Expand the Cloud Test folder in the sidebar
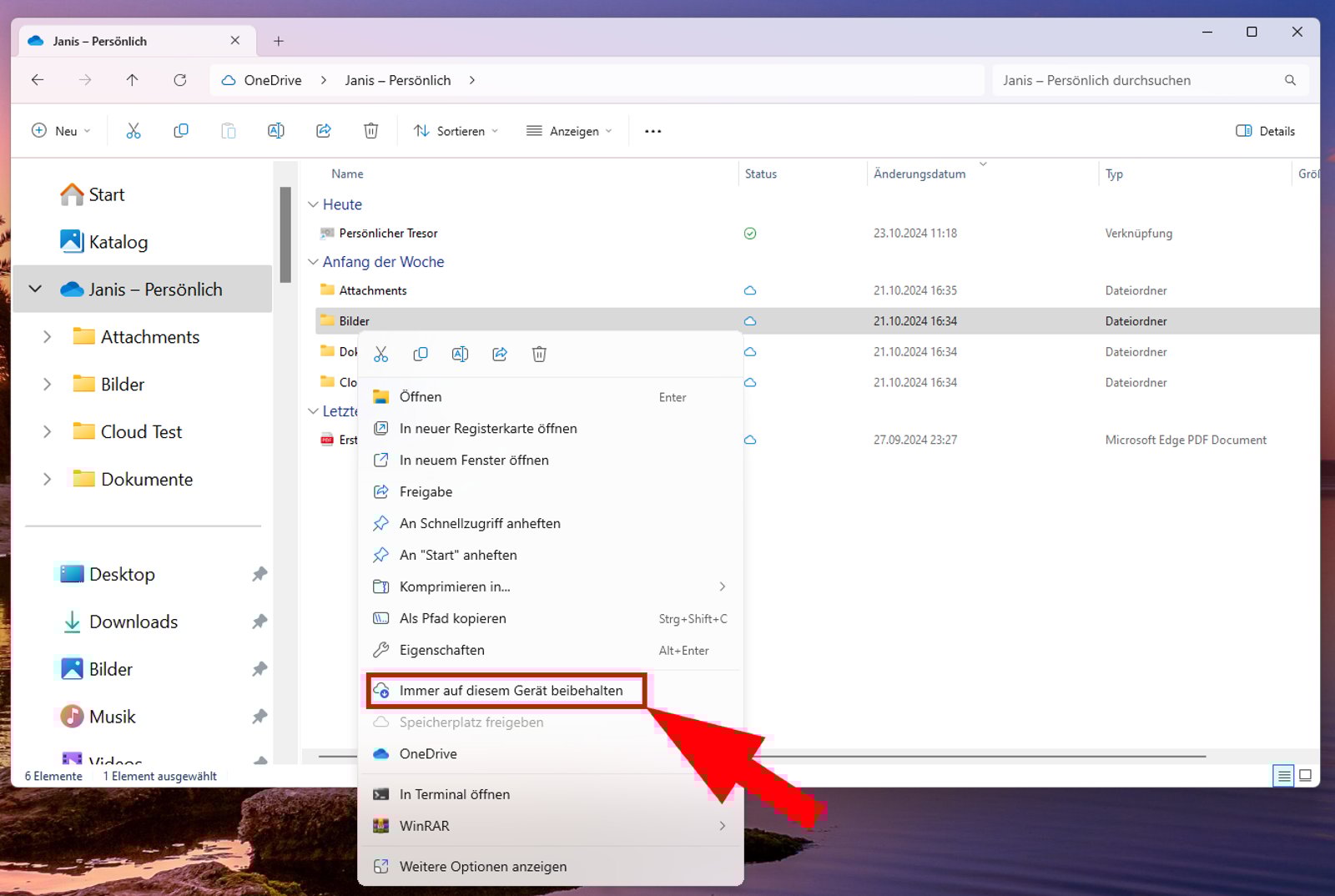 coord(48,431)
